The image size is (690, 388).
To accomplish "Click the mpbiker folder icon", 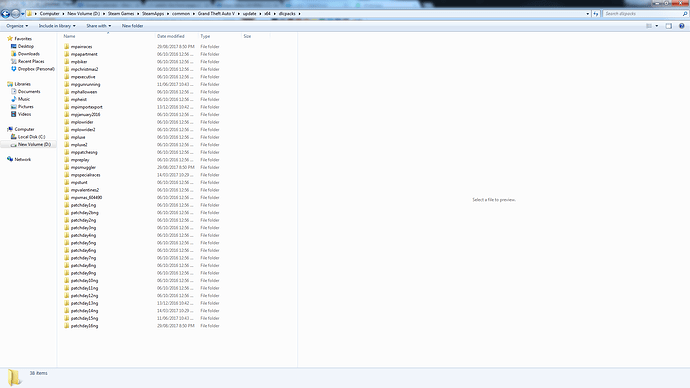I will point(67,62).
